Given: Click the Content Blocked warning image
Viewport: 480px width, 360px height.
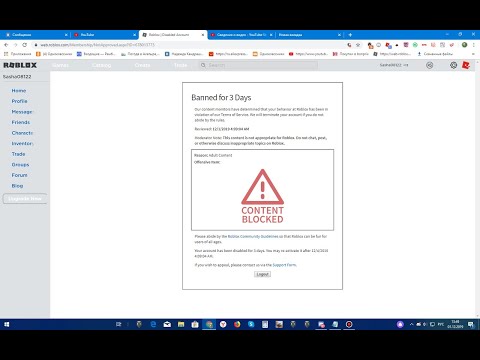Looking at the screenshot, I should pyautogui.click(x=263, y=196).
